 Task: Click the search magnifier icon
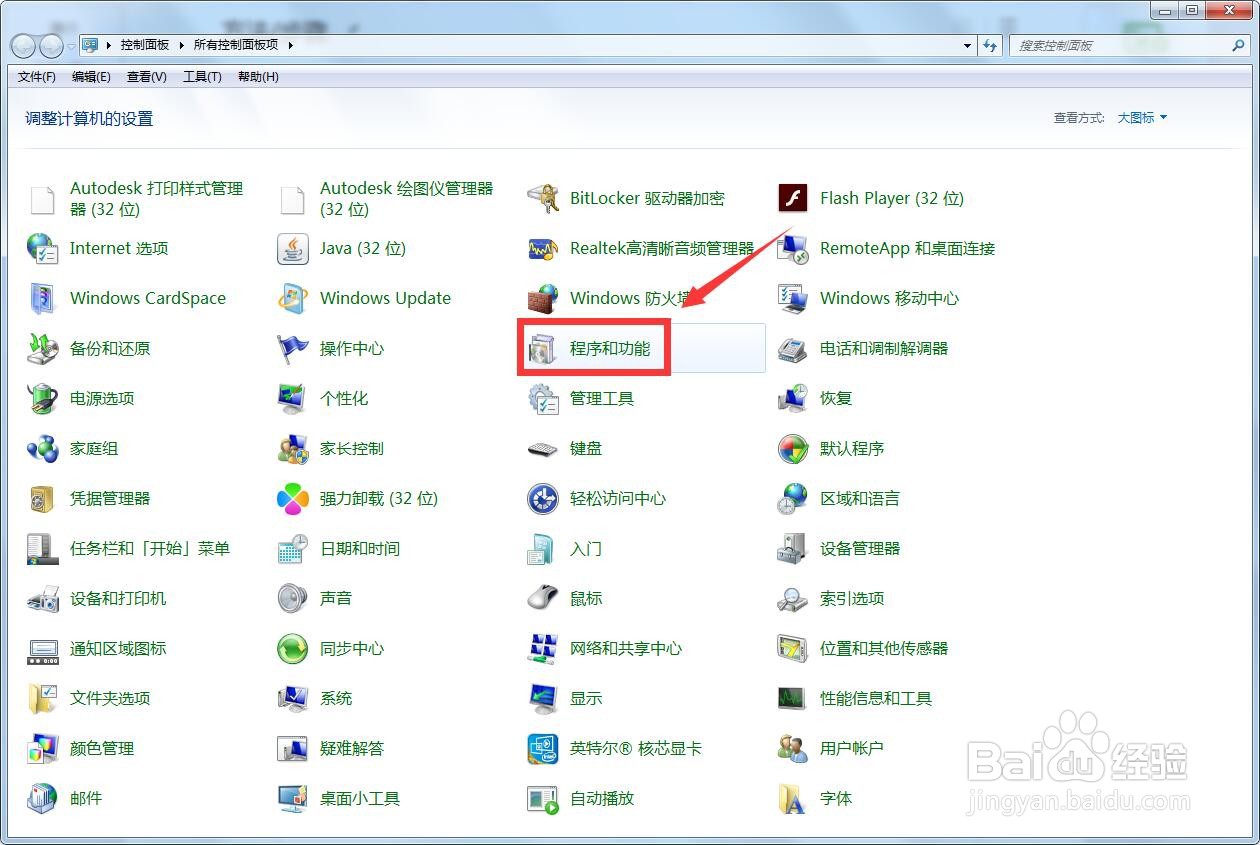click(1238, 46)
